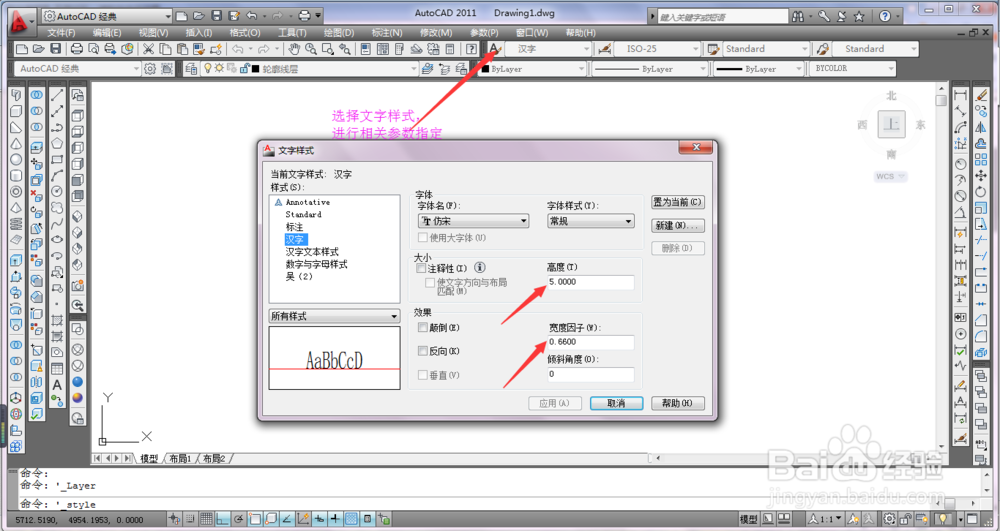Open the Layer Properties Manager icon
This screenshot has width=1000, height=531.
(x=191, y=69)
